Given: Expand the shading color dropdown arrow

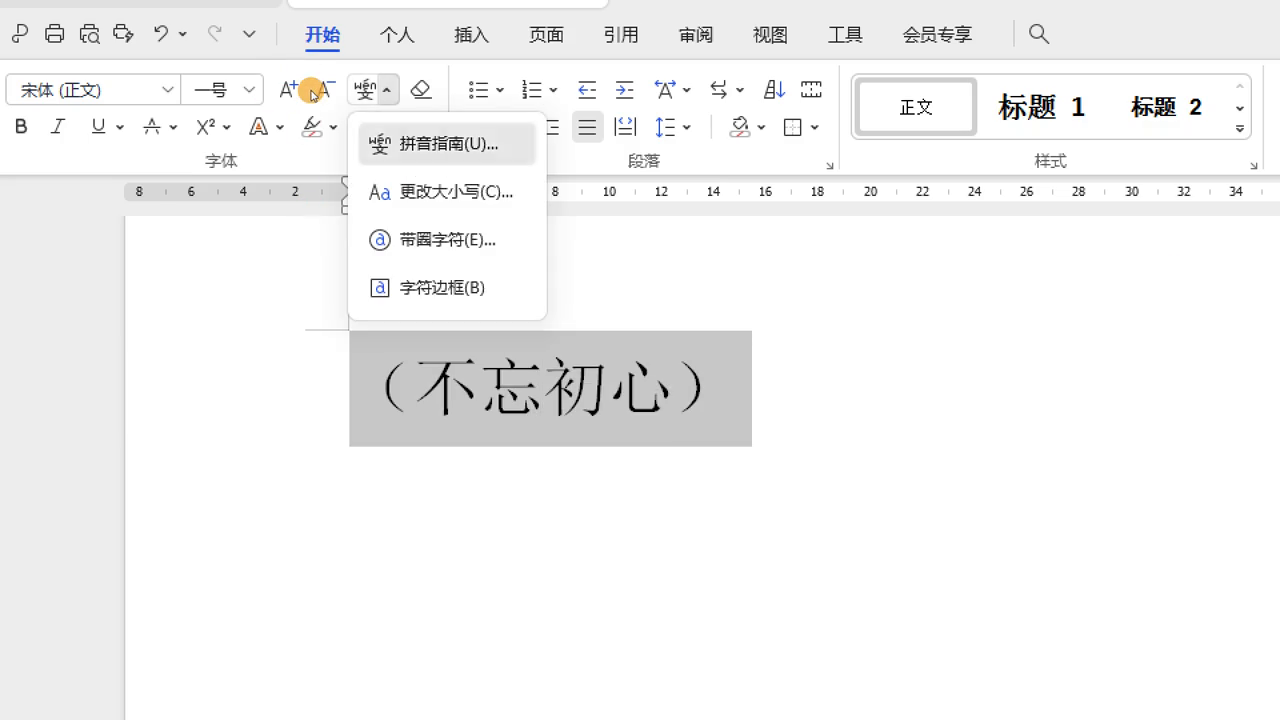Looking at the screenshot, I should 762,128.
